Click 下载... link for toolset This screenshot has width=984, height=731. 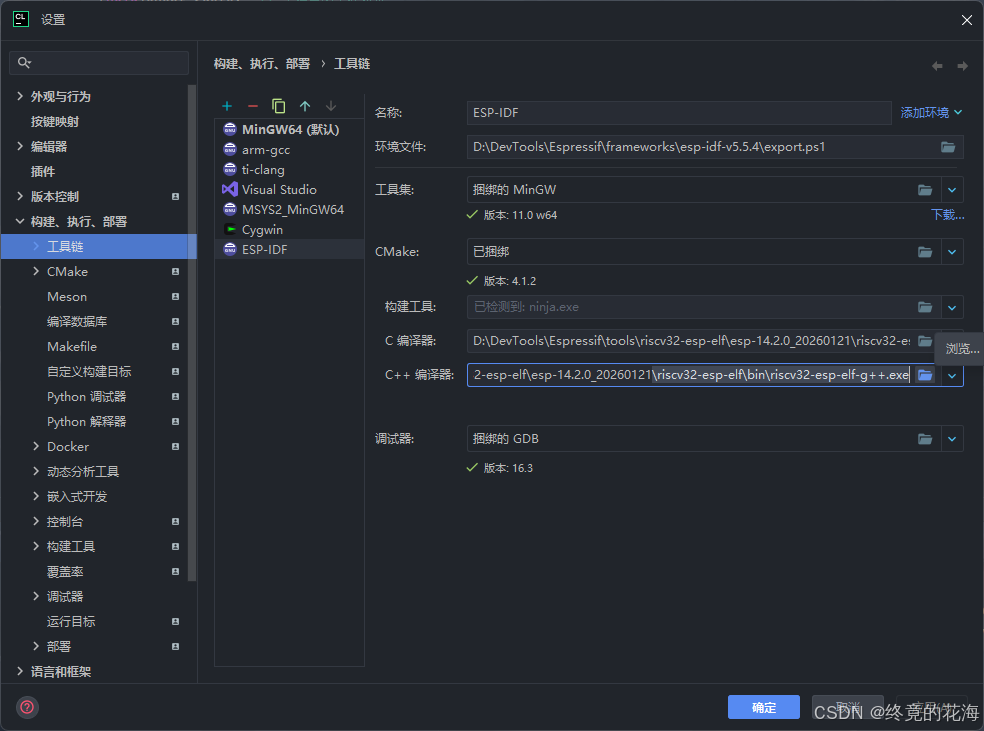pyautogui.click(x=948, y=215)
